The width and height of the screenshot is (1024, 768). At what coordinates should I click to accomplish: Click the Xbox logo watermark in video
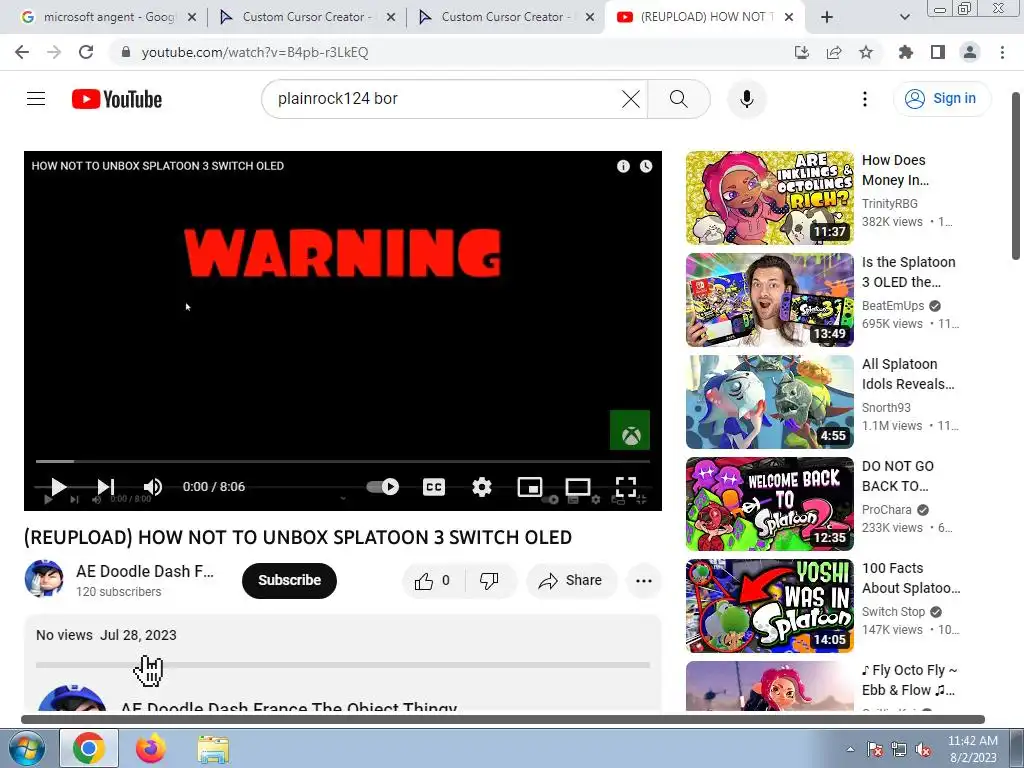pyautogui.click(x=630, y=430)
